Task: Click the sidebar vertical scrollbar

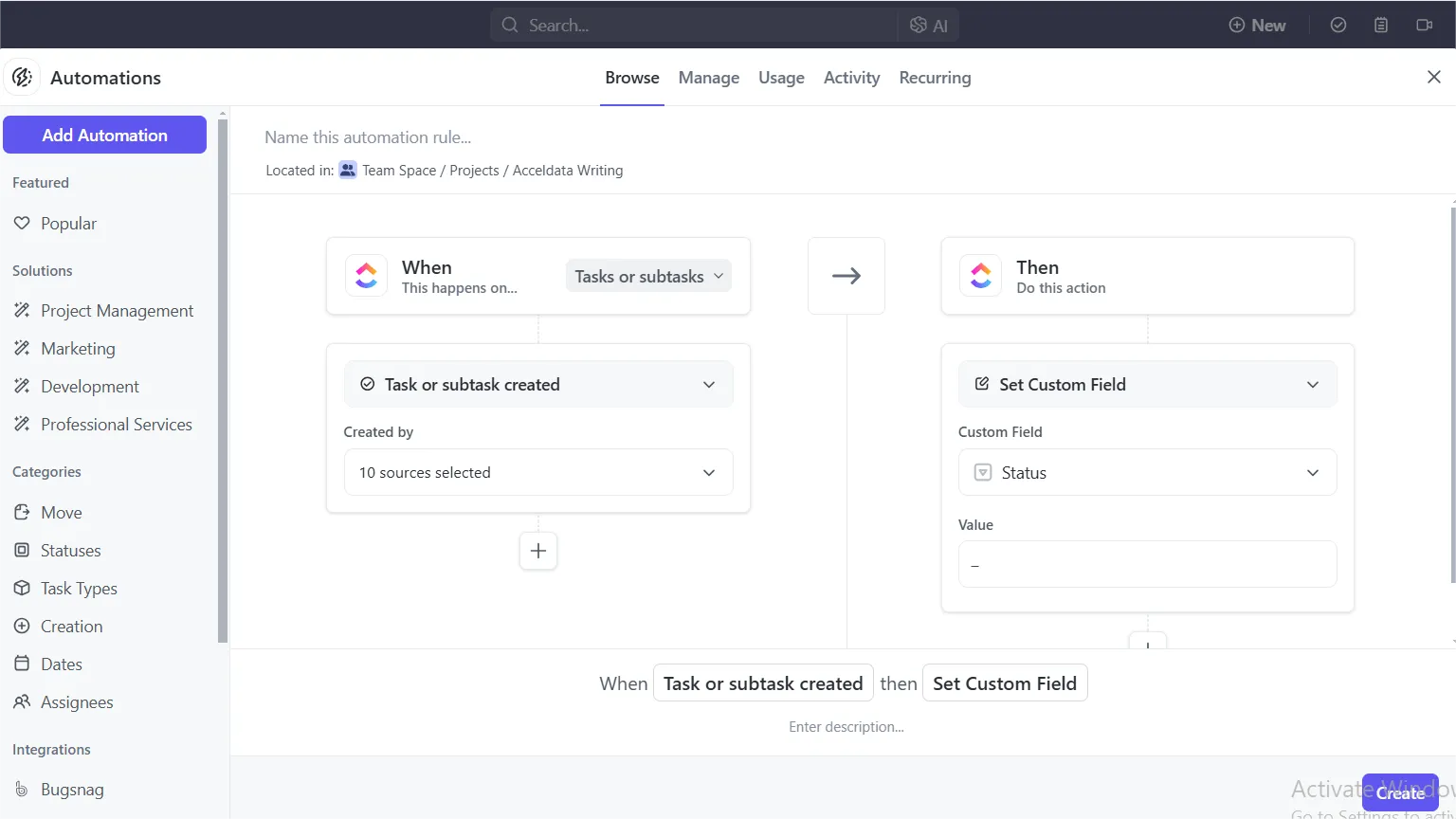Action: tap(223, 379)
